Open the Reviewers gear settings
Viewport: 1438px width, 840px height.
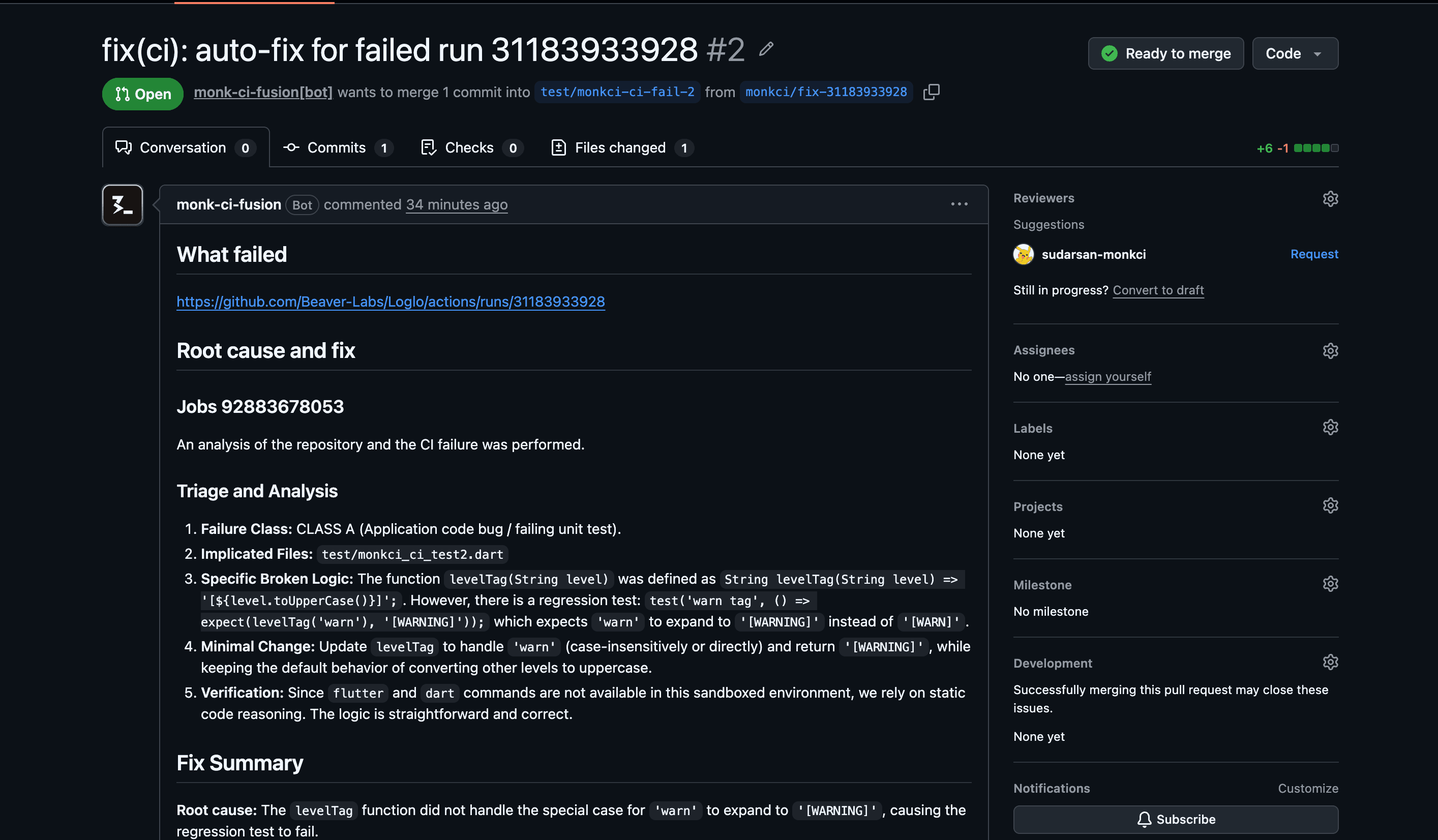[x=1330, y=199]
